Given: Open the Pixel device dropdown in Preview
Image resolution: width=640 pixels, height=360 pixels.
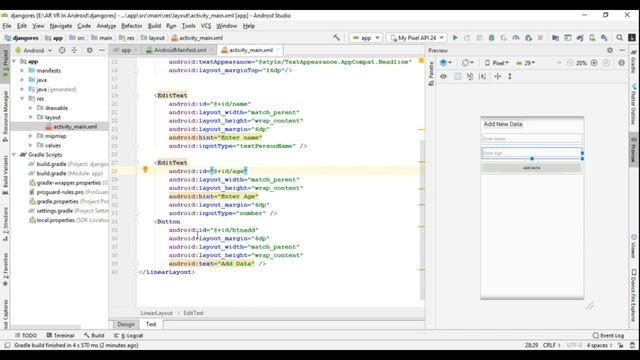Looking at the screenshot, I should 497,63.
